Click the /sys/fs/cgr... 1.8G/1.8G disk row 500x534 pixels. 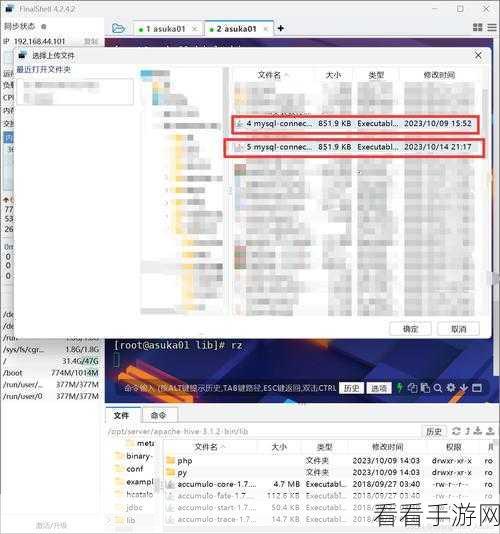coord(51,349)
